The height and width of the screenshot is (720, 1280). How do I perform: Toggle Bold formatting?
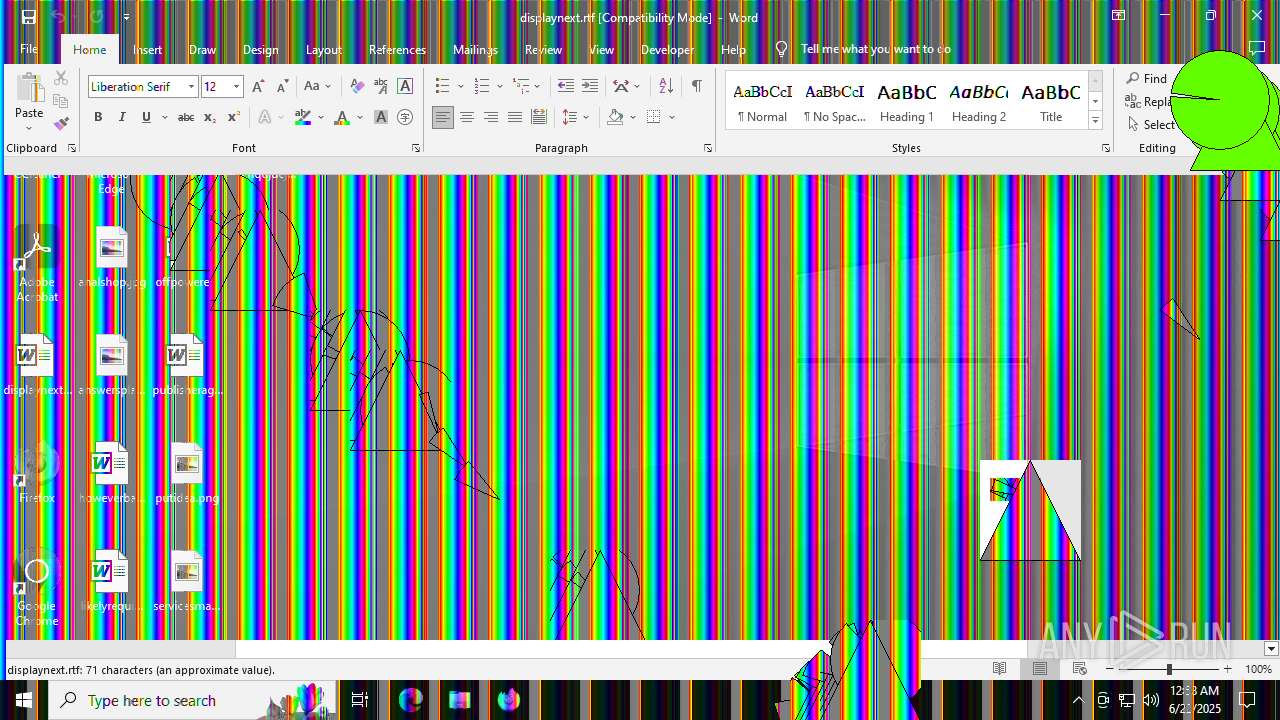tap(98, 118)
